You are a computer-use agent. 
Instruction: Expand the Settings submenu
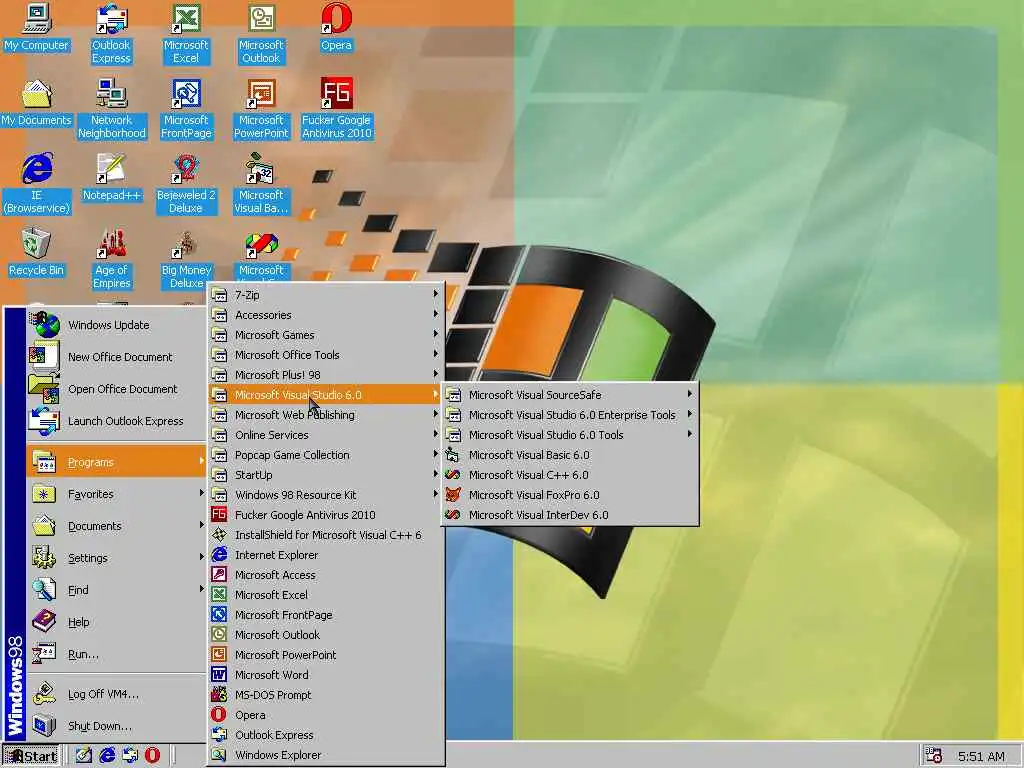tap(116, 558)
